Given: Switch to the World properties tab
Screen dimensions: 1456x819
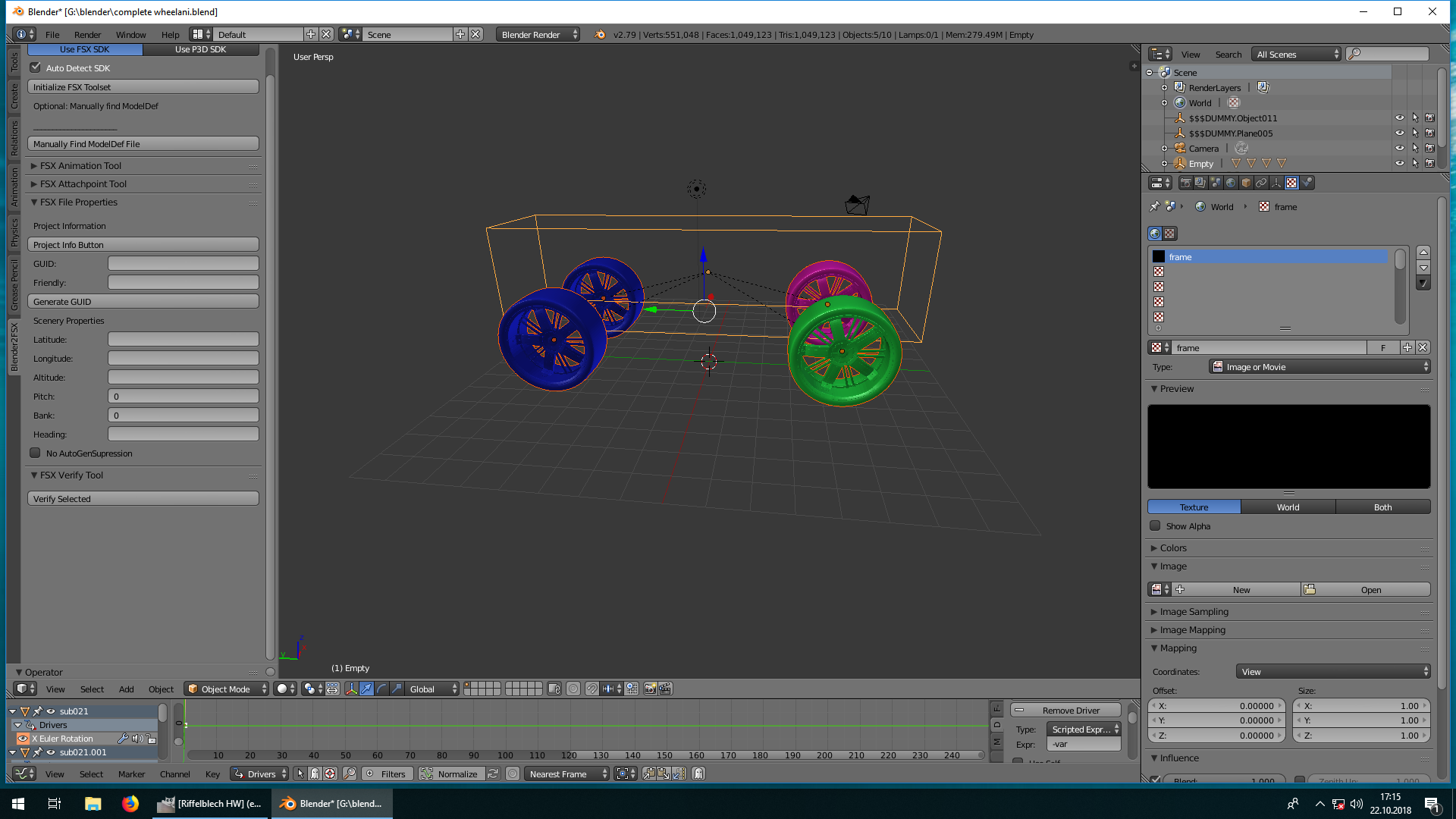Looking at the screenshot, I should point(1231,182).
